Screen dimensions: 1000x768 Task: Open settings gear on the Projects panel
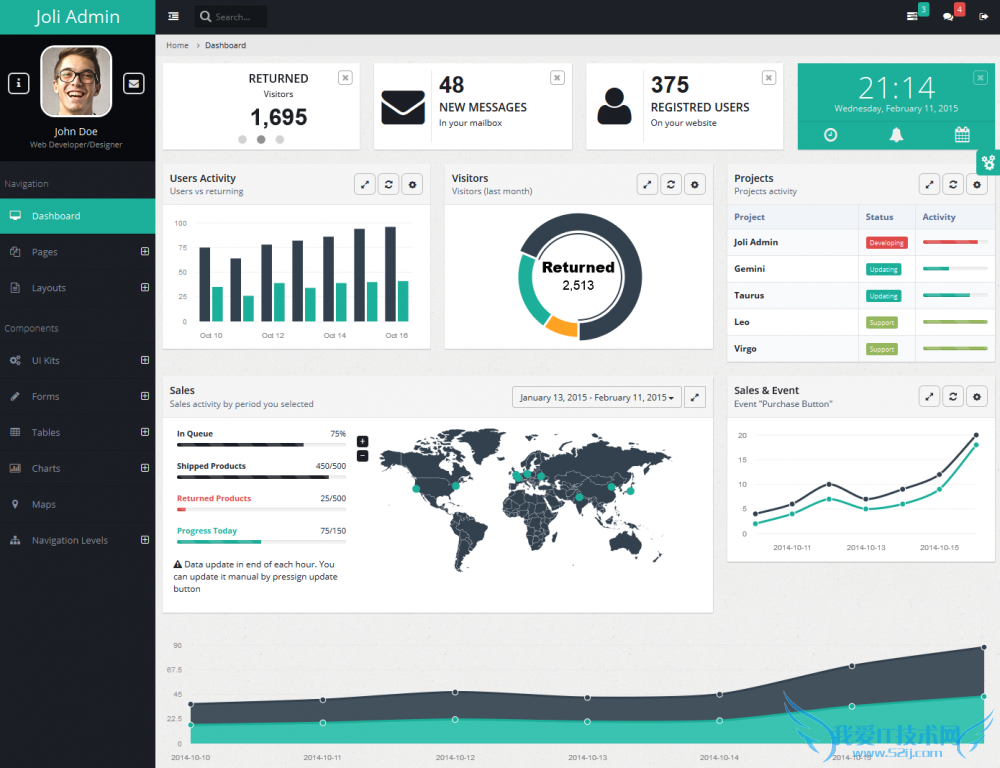pos(977,184)
